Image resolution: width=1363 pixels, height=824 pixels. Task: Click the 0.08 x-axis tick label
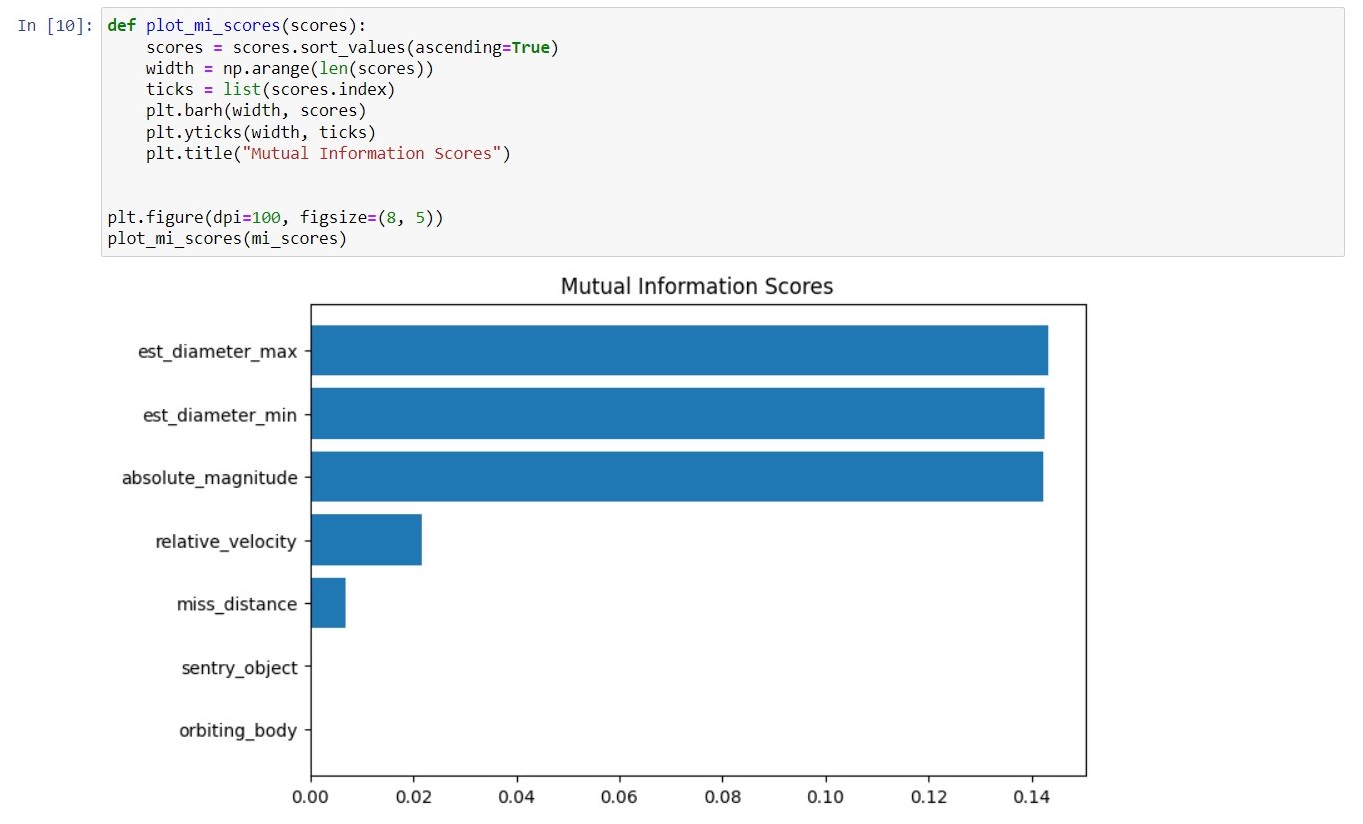click(x=723, y=797)
